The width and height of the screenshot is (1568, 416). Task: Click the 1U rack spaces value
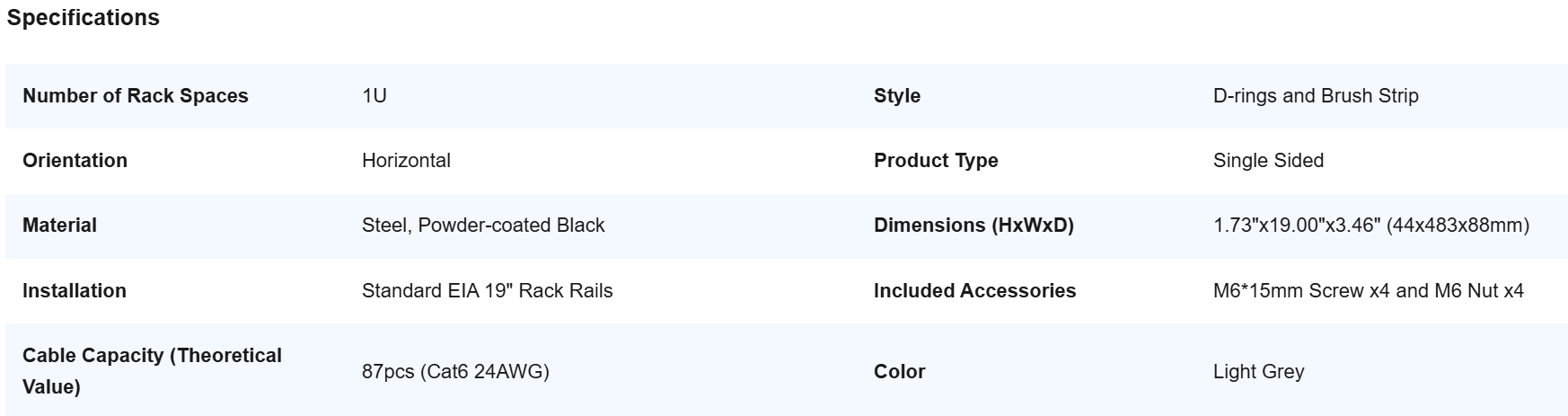[374, 96]
